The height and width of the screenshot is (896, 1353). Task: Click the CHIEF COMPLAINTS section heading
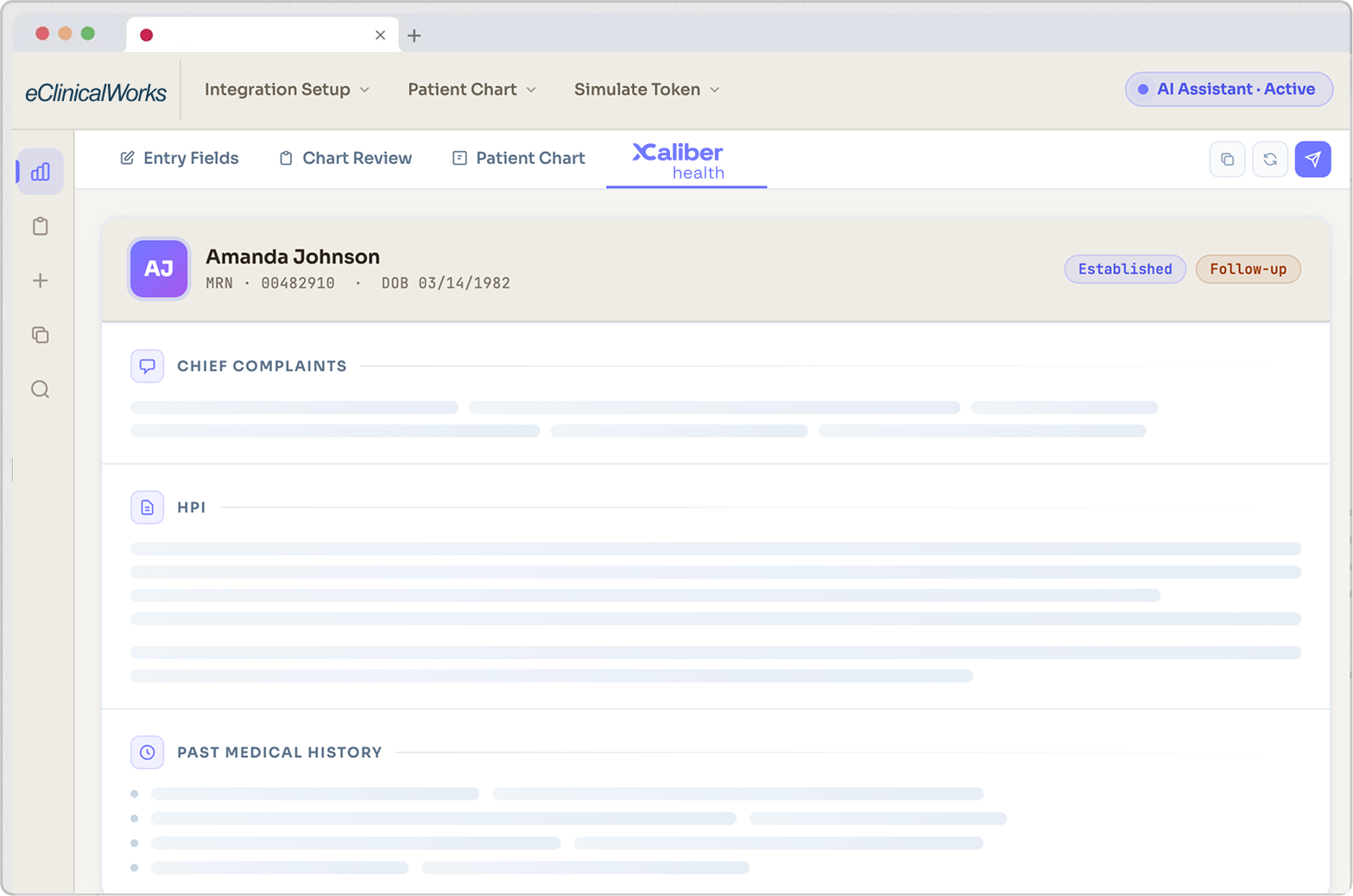pos(262,366)
